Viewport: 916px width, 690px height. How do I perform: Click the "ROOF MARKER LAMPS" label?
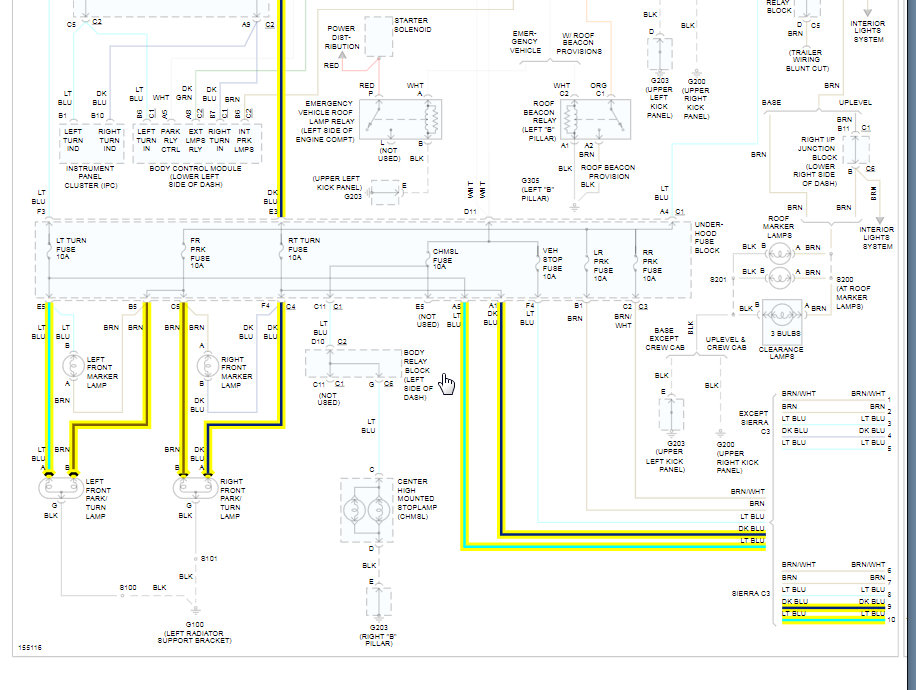point(779,227)
